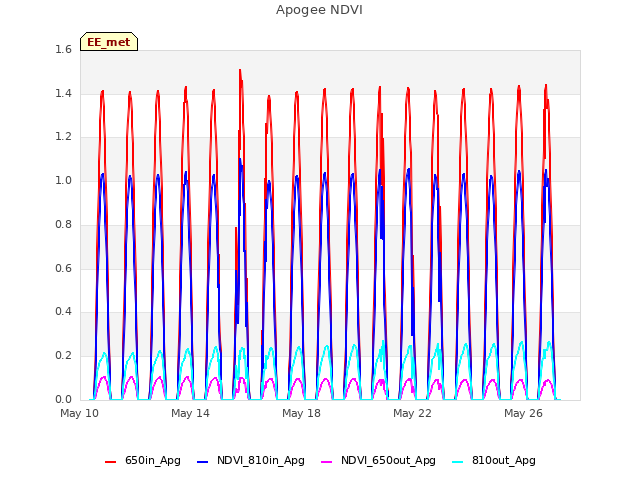This screenshot has width=640, height=480.
Task: Click the 0.6 y-axis label
Action: coord(63,268)
